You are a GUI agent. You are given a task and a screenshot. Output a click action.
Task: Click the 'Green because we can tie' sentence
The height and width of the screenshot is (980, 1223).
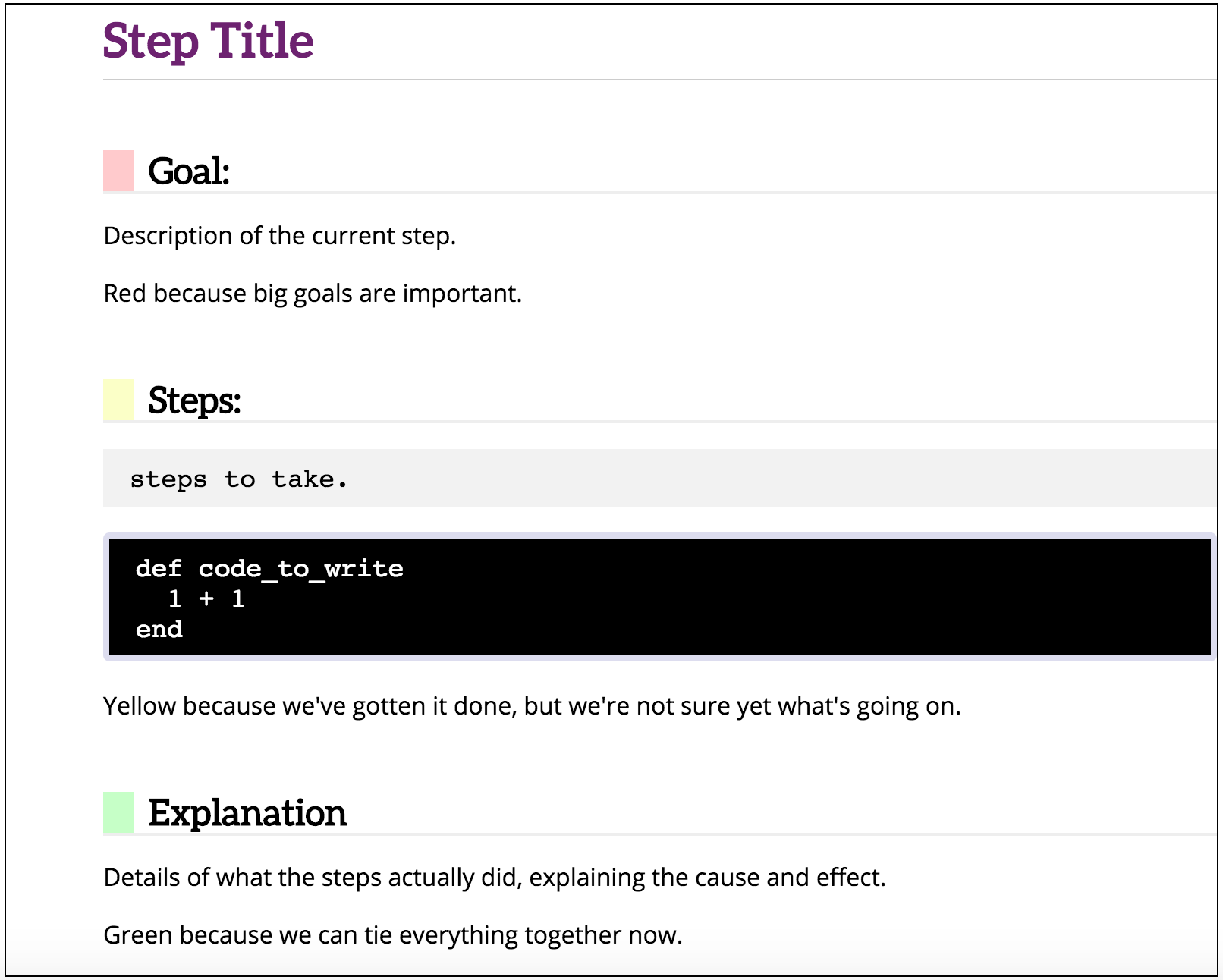click(x=393, y=935)
